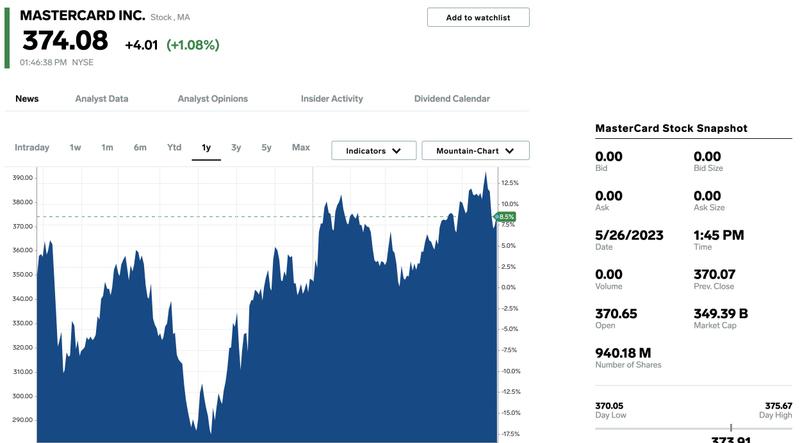Image resolution: width=800 pixels, height=443 pixels.
Task: Click the 0.00 Ask Size value
Action: coord(707,196)
